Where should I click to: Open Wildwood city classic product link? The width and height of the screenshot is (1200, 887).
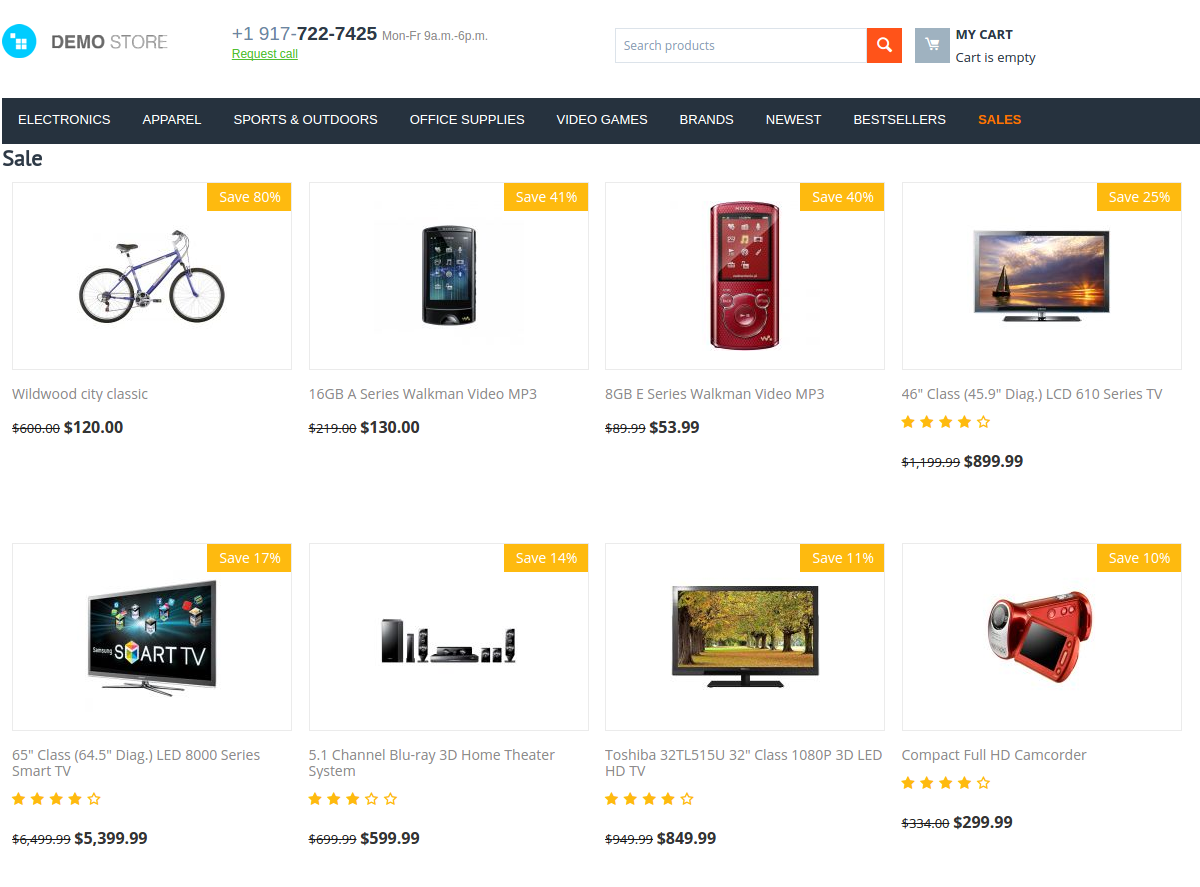(80, 394)
